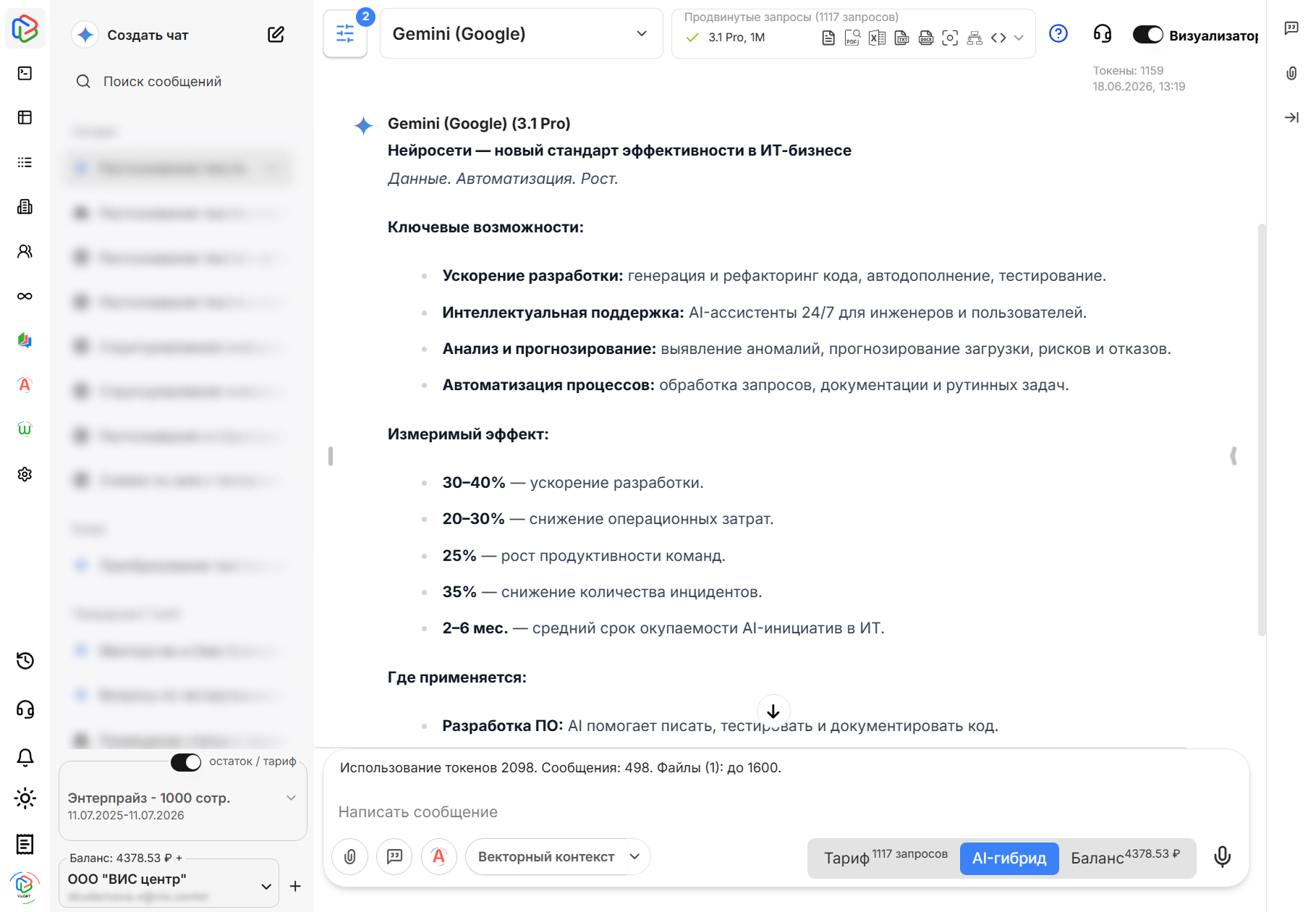Viewport: 1316px width, 912px height.
Task: Click the quote bubble button near input
Action: point(394,857)
